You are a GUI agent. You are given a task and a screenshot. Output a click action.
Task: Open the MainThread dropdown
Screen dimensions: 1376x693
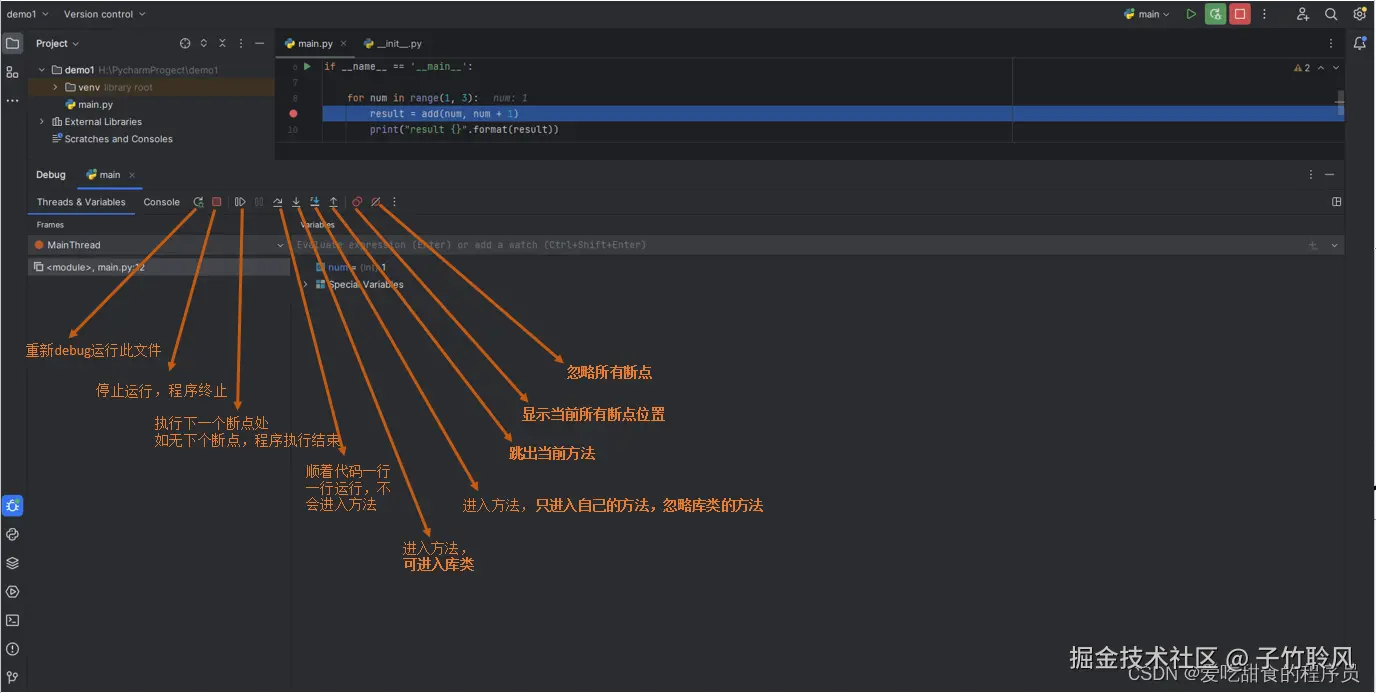coord(157,245)
